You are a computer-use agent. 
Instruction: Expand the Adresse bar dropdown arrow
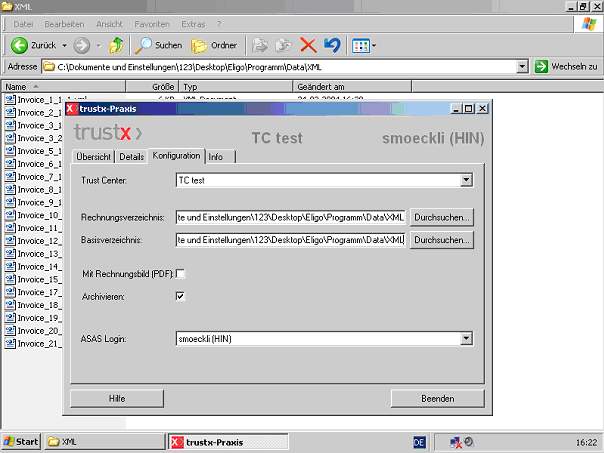pyautogui.click(x=522, y=66)
